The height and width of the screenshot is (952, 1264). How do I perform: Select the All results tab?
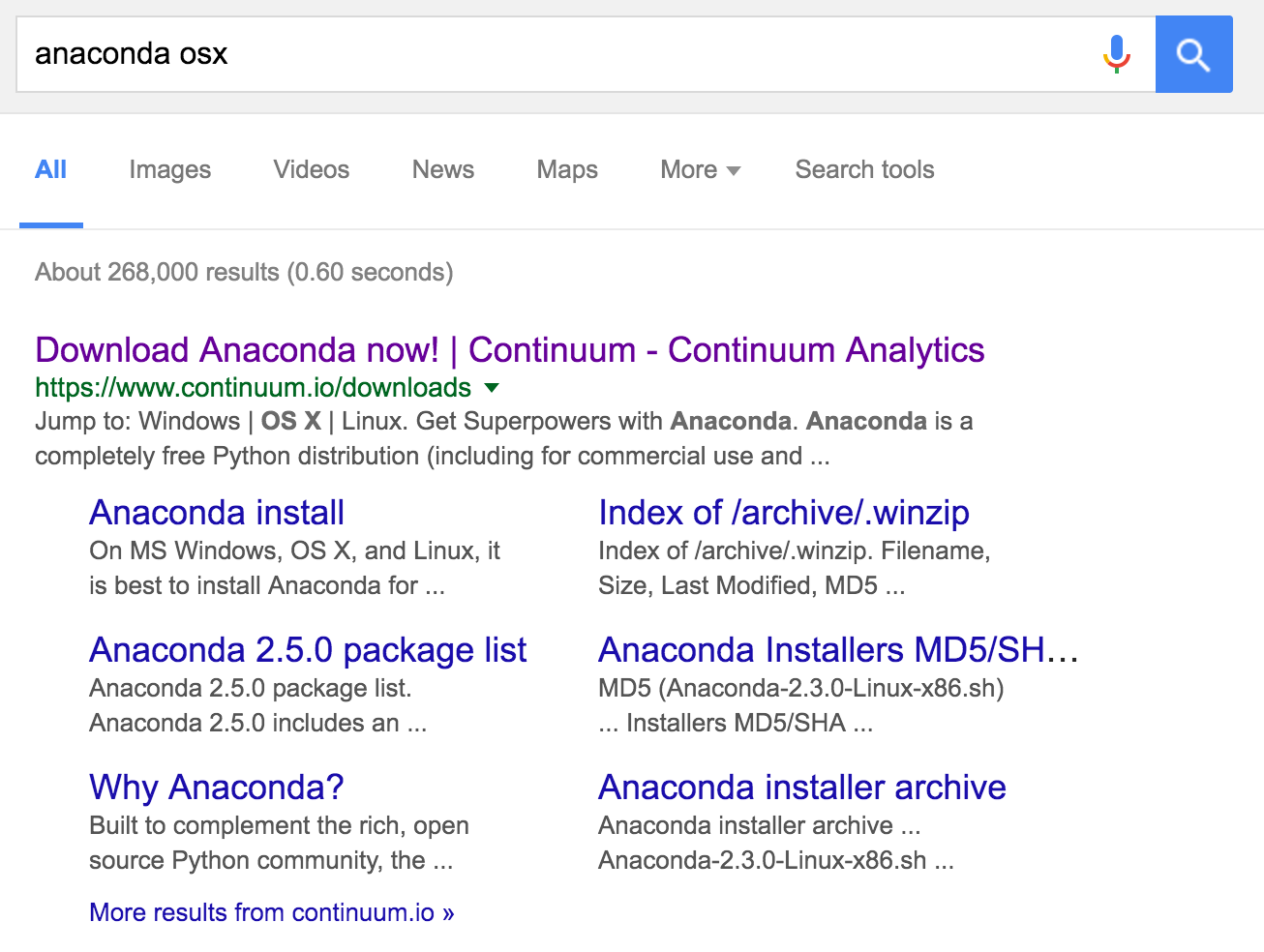click(x=51, y=170)
